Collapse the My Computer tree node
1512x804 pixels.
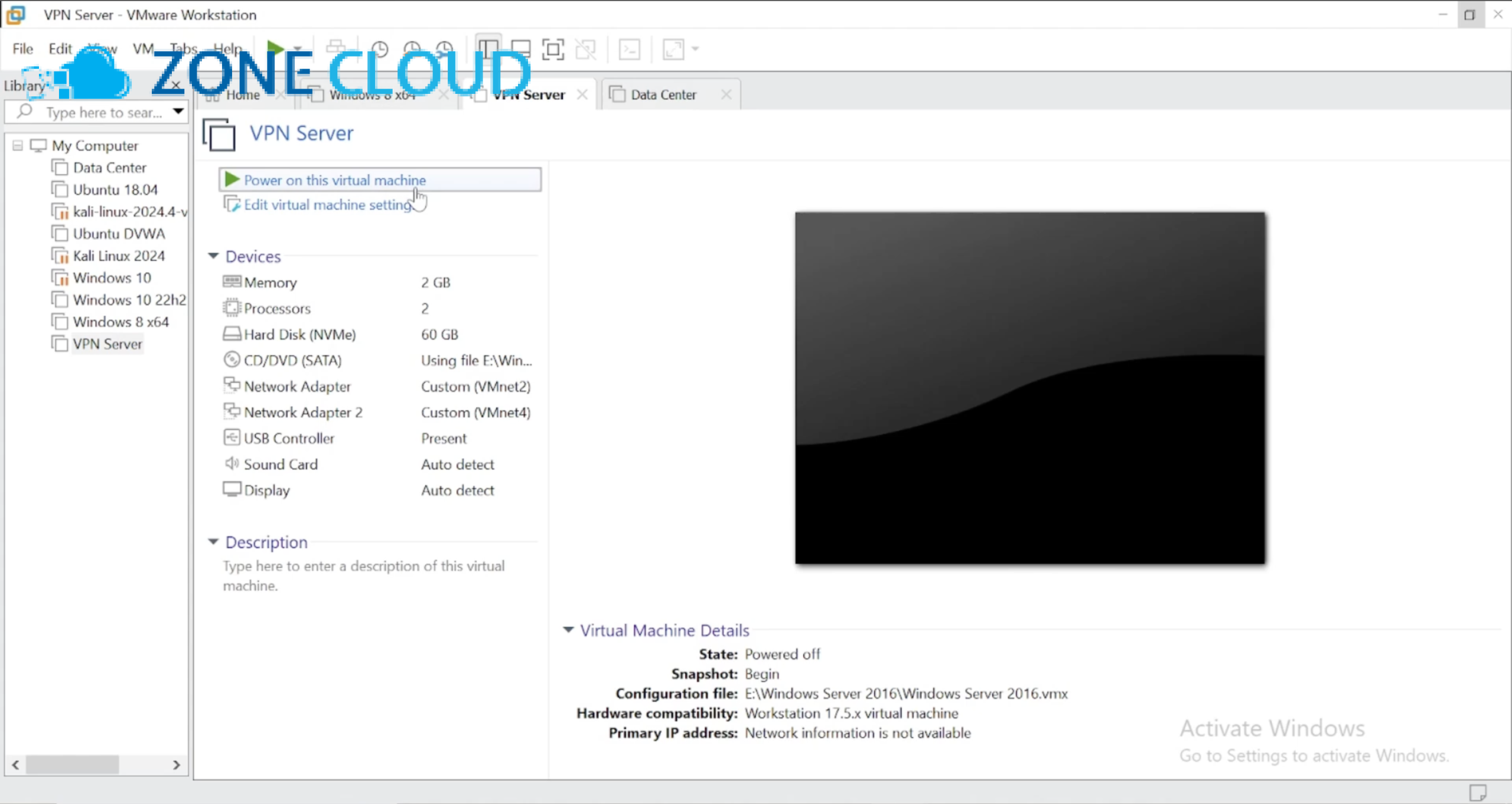coord(17,145)
